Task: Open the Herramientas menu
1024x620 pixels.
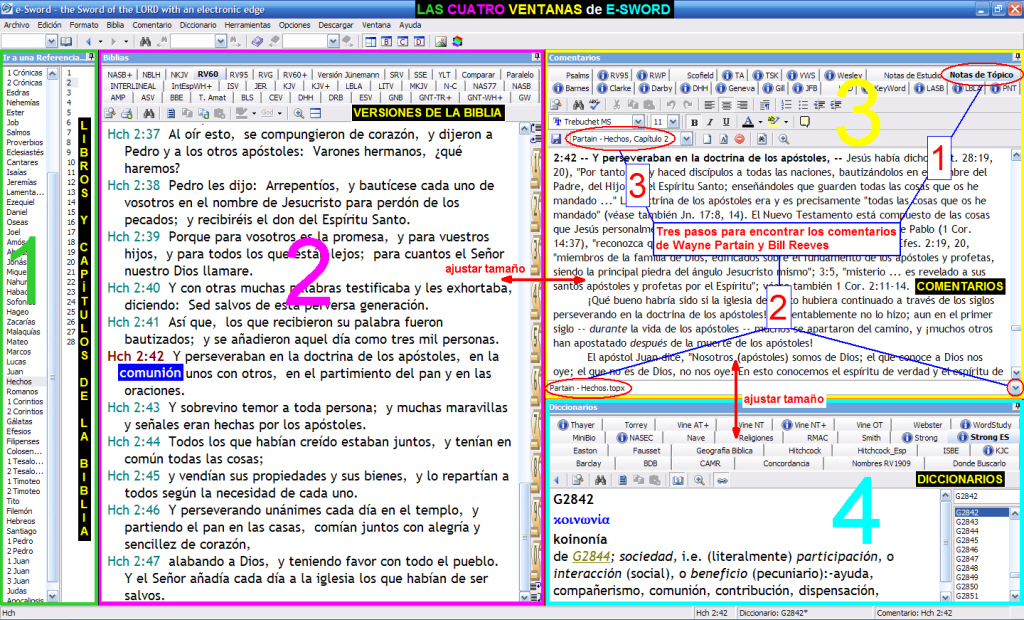Action: (248, 23)
